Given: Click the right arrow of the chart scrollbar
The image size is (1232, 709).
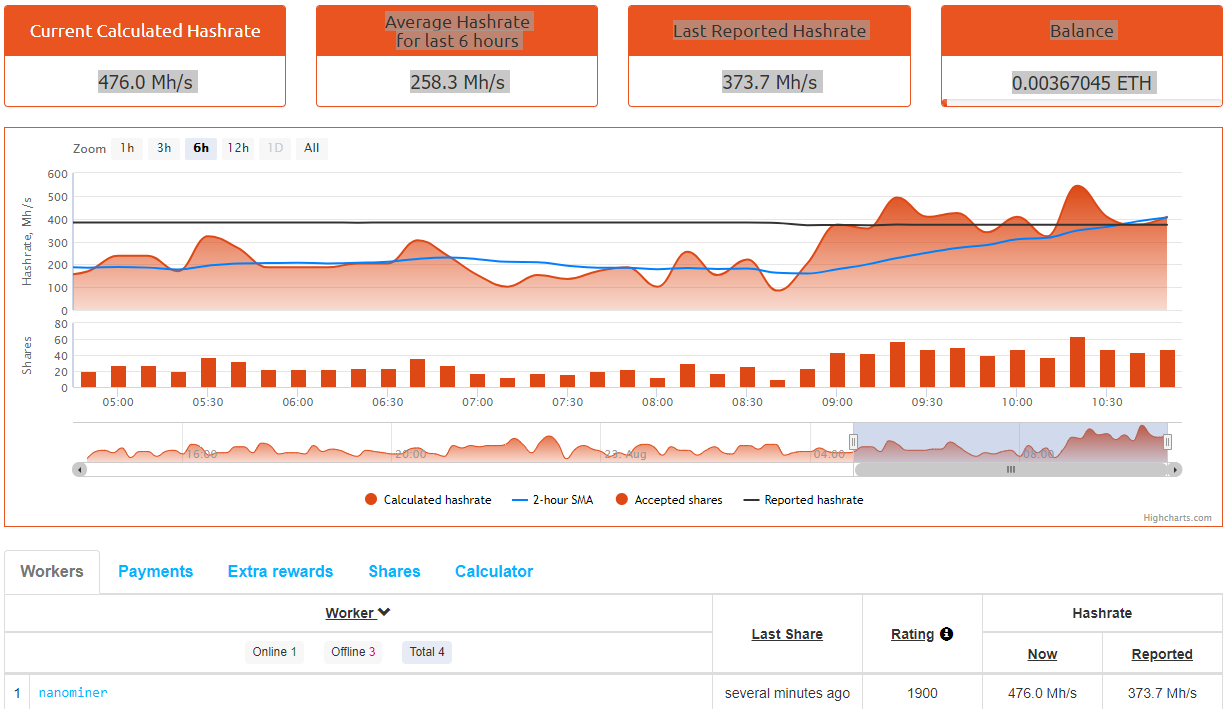Looking at the screenshot, I should 1175,469.
